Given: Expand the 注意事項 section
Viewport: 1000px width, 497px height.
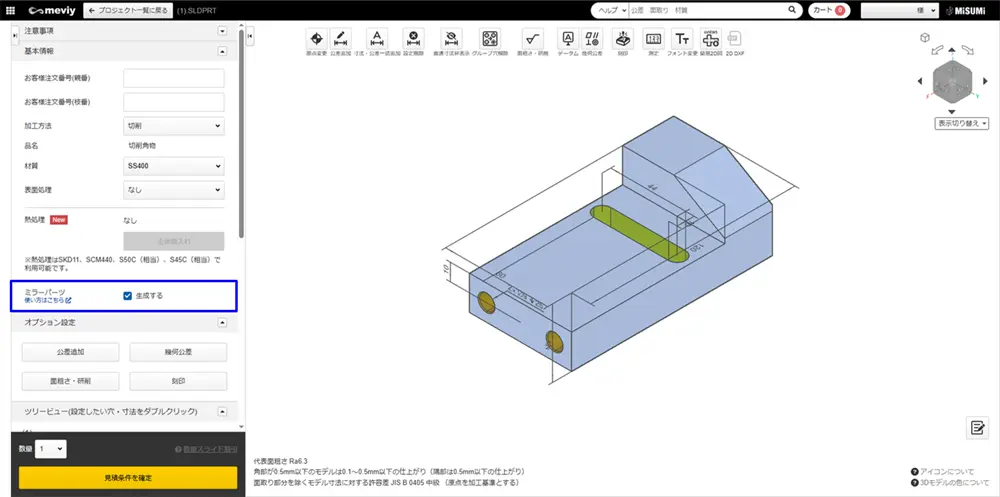Looking at the screenshot, I should pyautogui.click(x=221, y=32).
